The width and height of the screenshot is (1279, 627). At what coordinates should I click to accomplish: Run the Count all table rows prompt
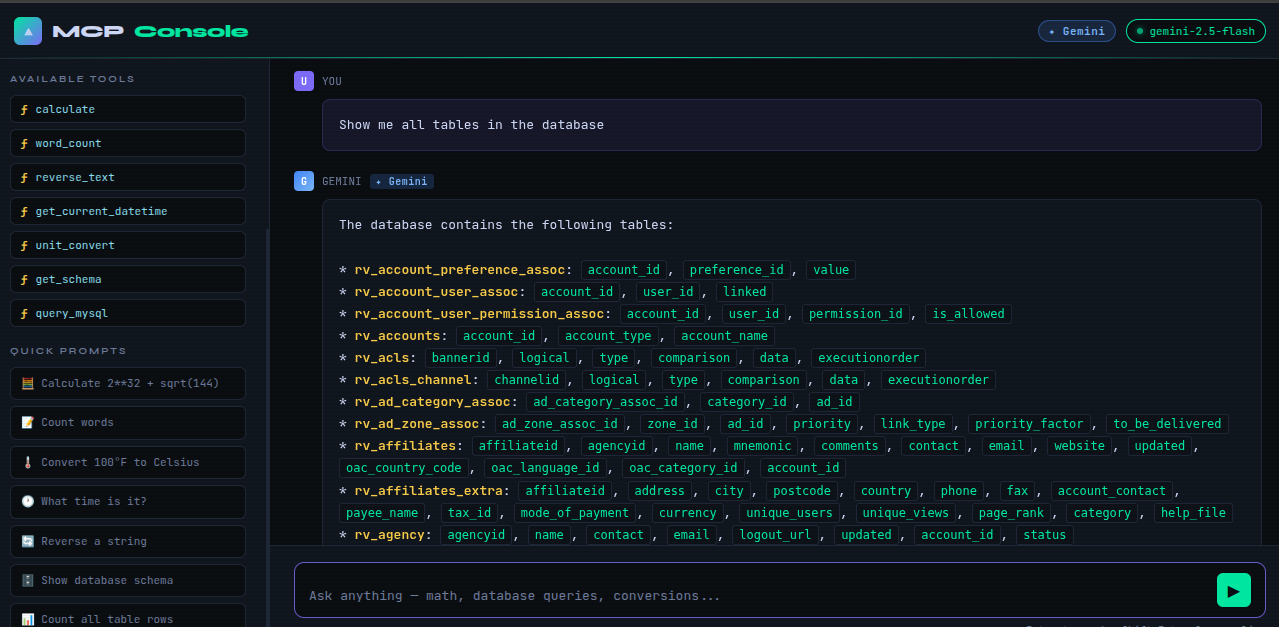coord(128,615)
